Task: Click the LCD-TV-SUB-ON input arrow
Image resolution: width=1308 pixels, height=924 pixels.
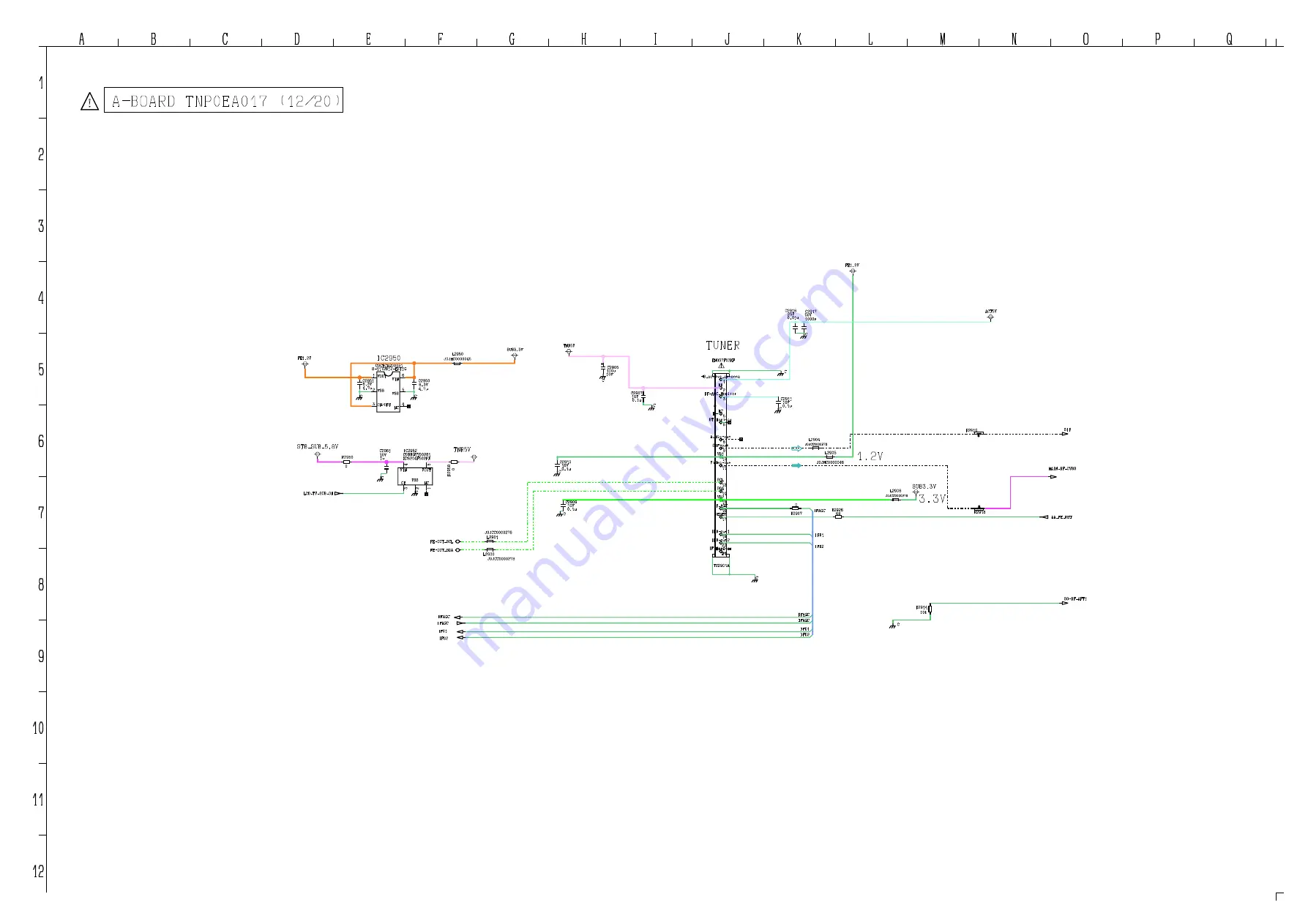Action: (x=338, y=494)
